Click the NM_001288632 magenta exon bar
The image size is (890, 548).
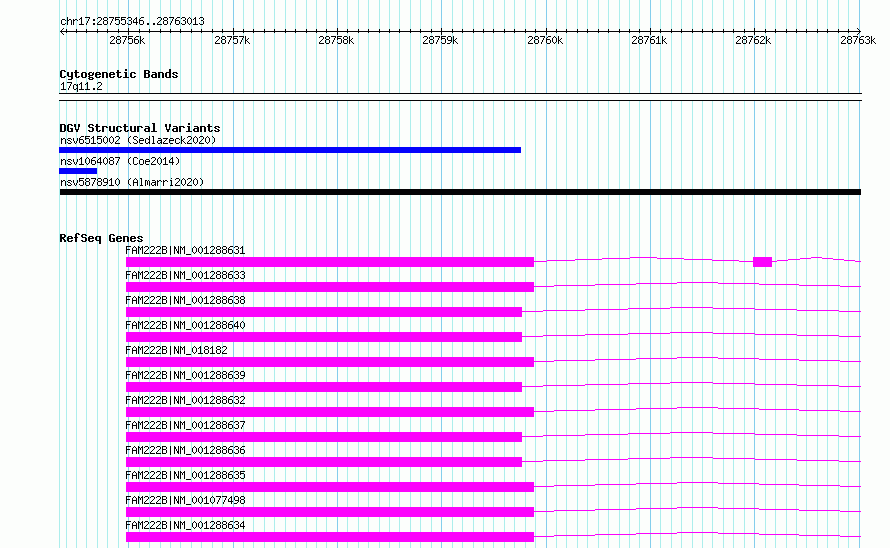click(330, 412)
